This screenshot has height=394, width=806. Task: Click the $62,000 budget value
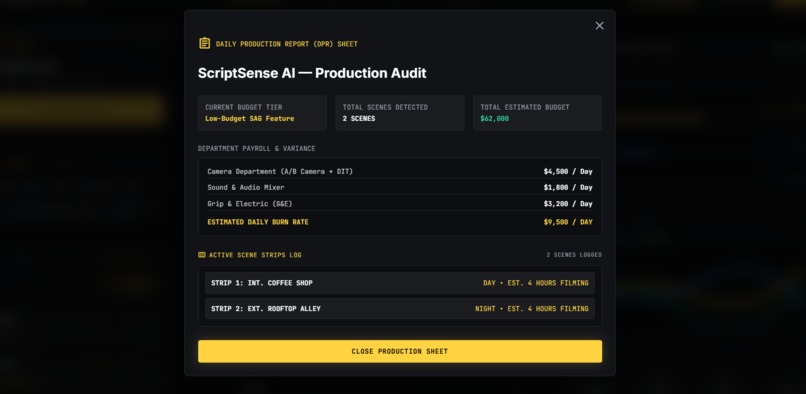[494, 119]
